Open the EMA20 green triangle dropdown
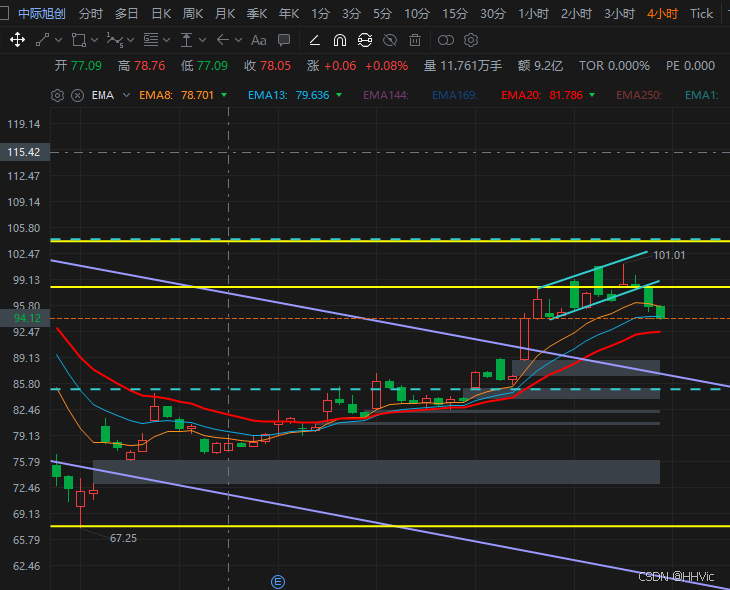730x590 pixels. pos(592,95)
